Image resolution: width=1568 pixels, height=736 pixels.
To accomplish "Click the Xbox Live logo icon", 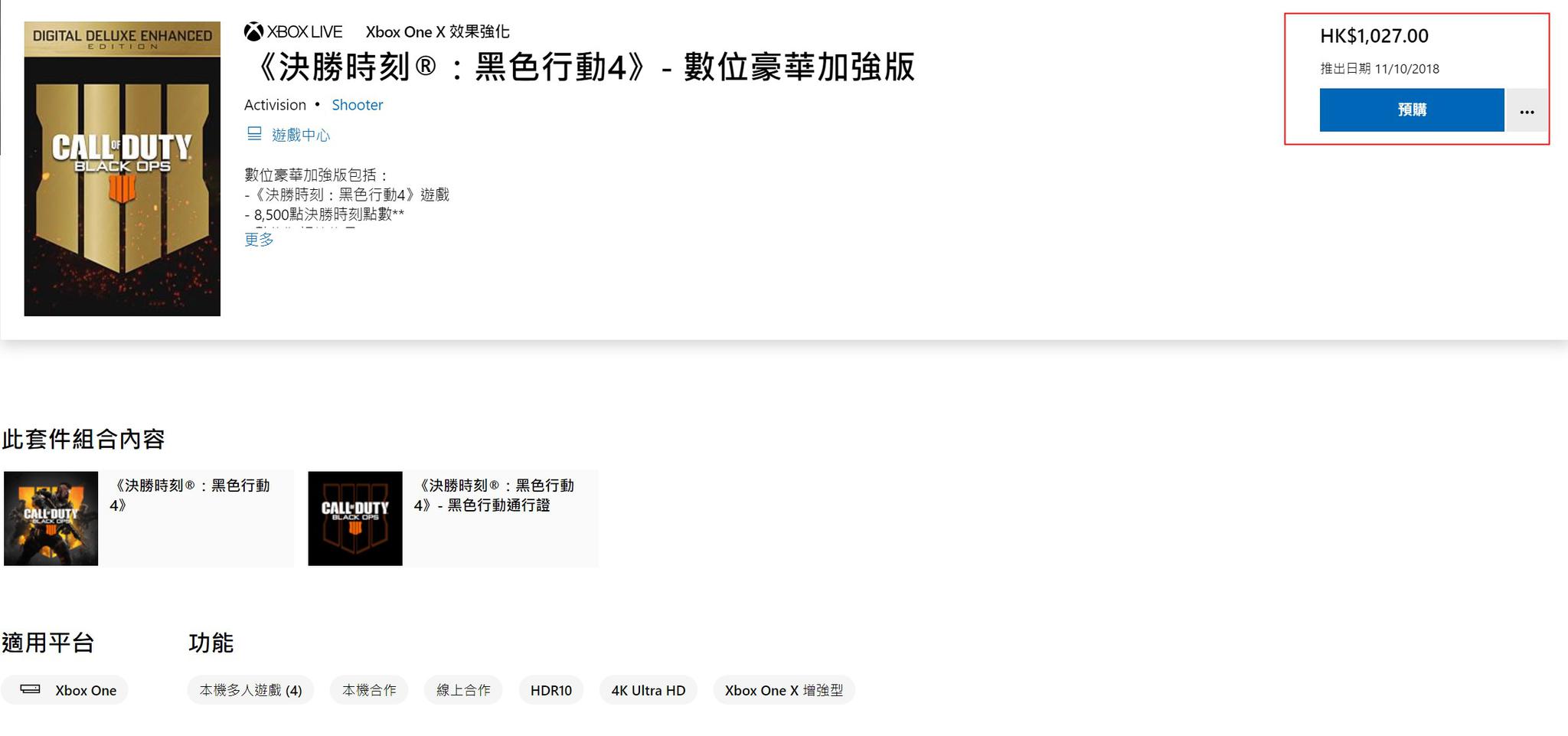I will [253, 31].
